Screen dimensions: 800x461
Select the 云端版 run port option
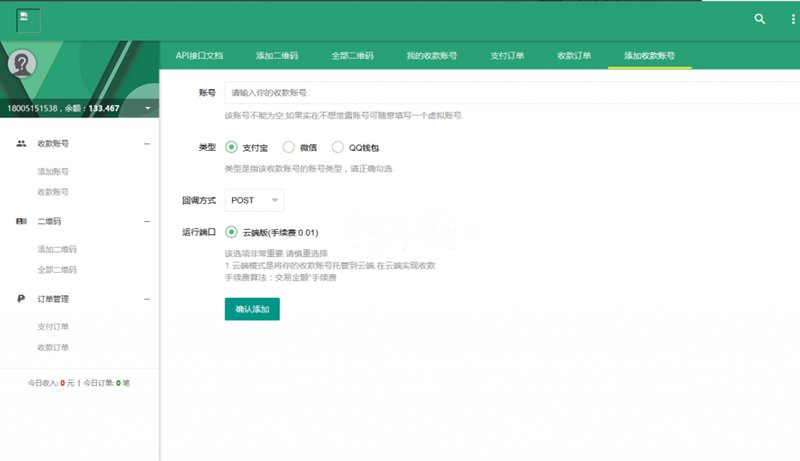232,232
